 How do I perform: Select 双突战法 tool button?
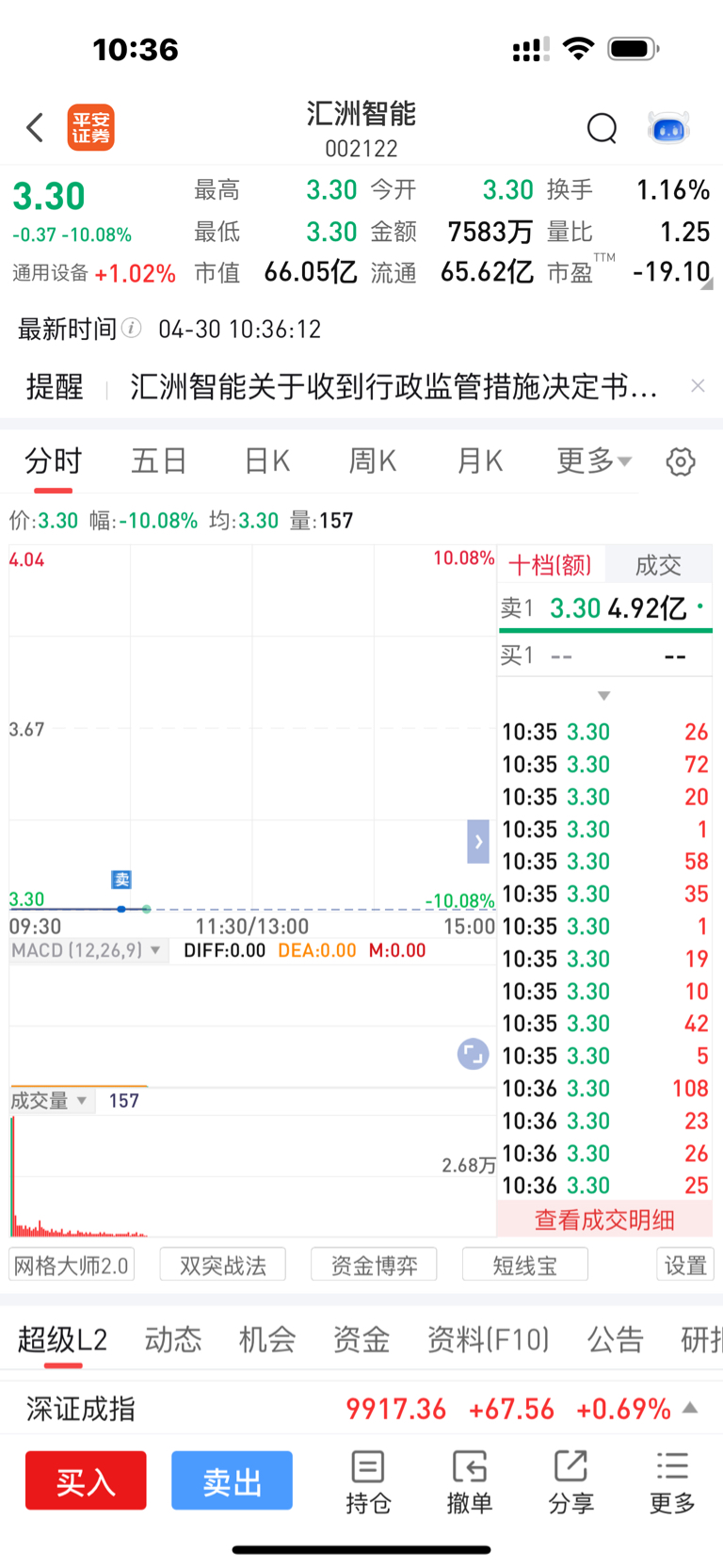(223, 1265)
